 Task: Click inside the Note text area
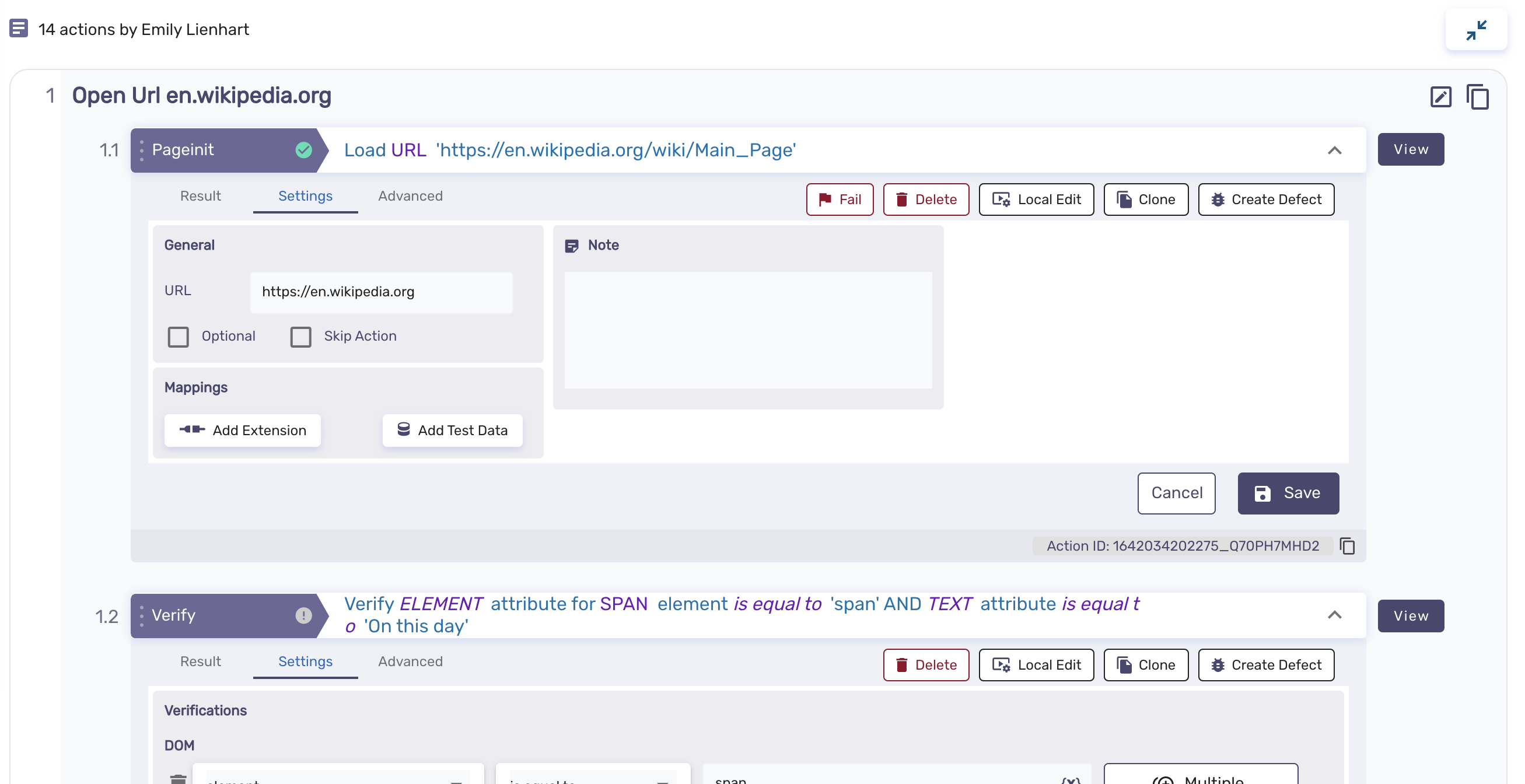[x=748, y=330]
